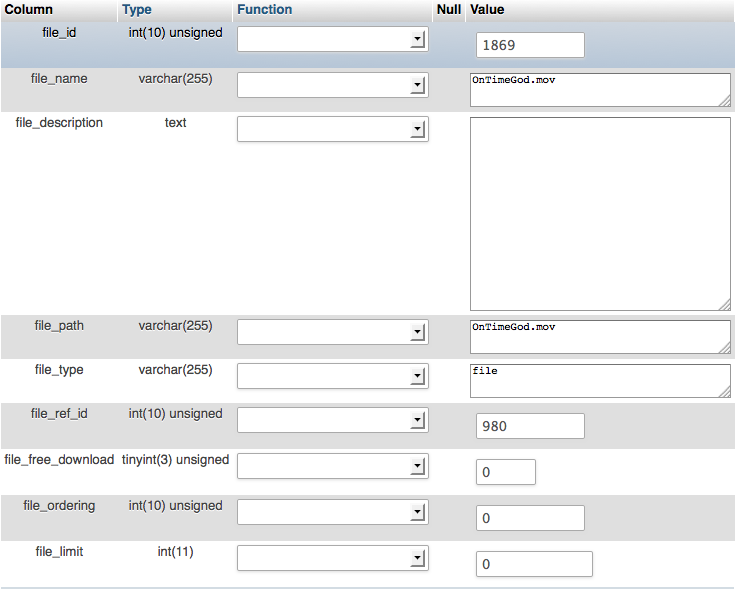Click varchar(255) type in file_path row
Image resolution: width=737 pixels, height=589 pixels.
pyautogui.click(x=175, y=326)
